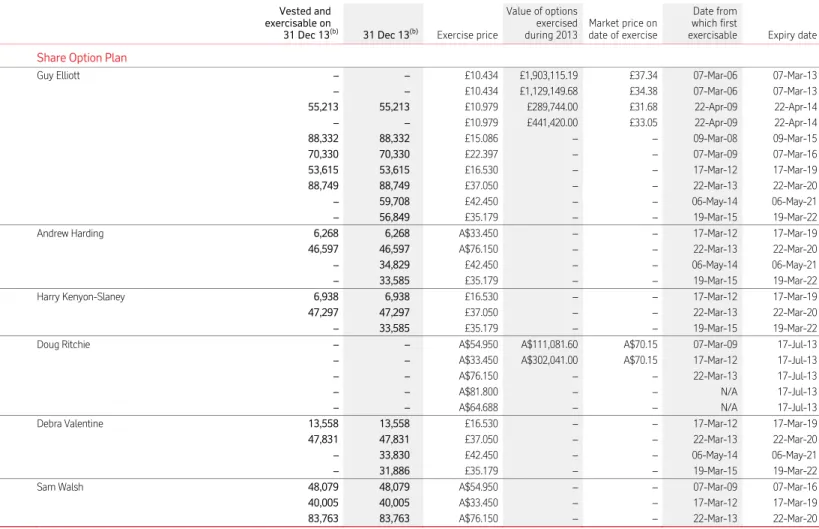Image resolution: width=819 pixels, height=529 pixels.
Task: Click 'N/A' in the A$64.688 row
Action: (x=729, y=407)
